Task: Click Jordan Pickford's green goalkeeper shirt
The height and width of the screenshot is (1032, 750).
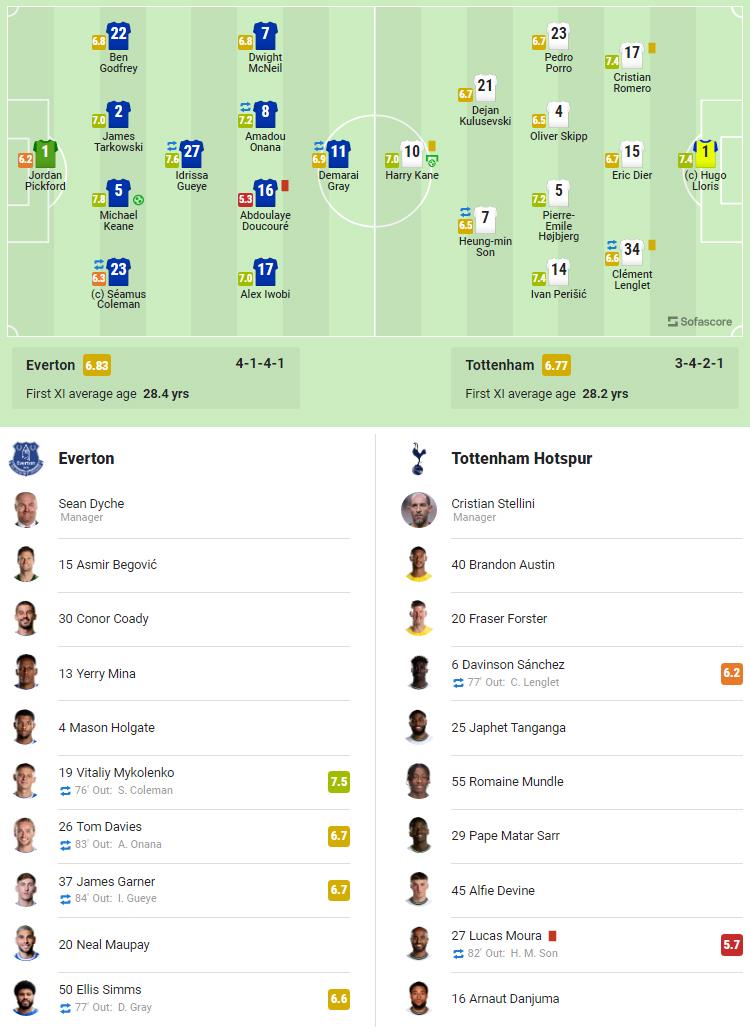Action: click(x=45, y=154)
